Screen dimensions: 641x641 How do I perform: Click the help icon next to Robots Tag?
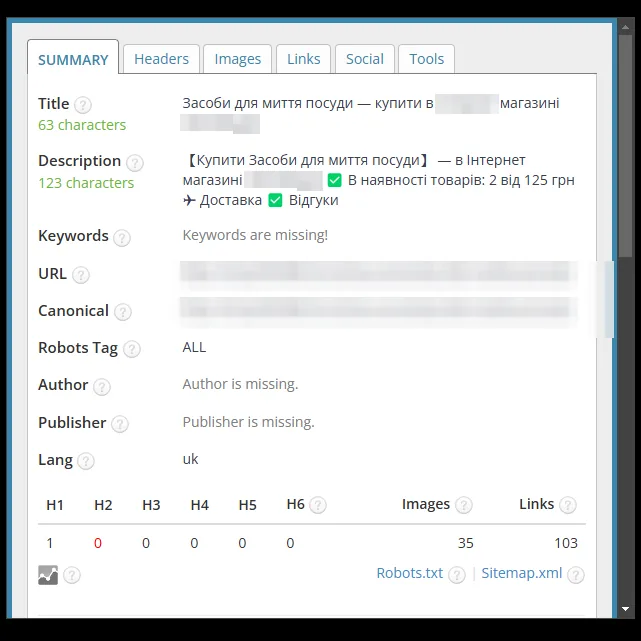click(x=132, y=349)
